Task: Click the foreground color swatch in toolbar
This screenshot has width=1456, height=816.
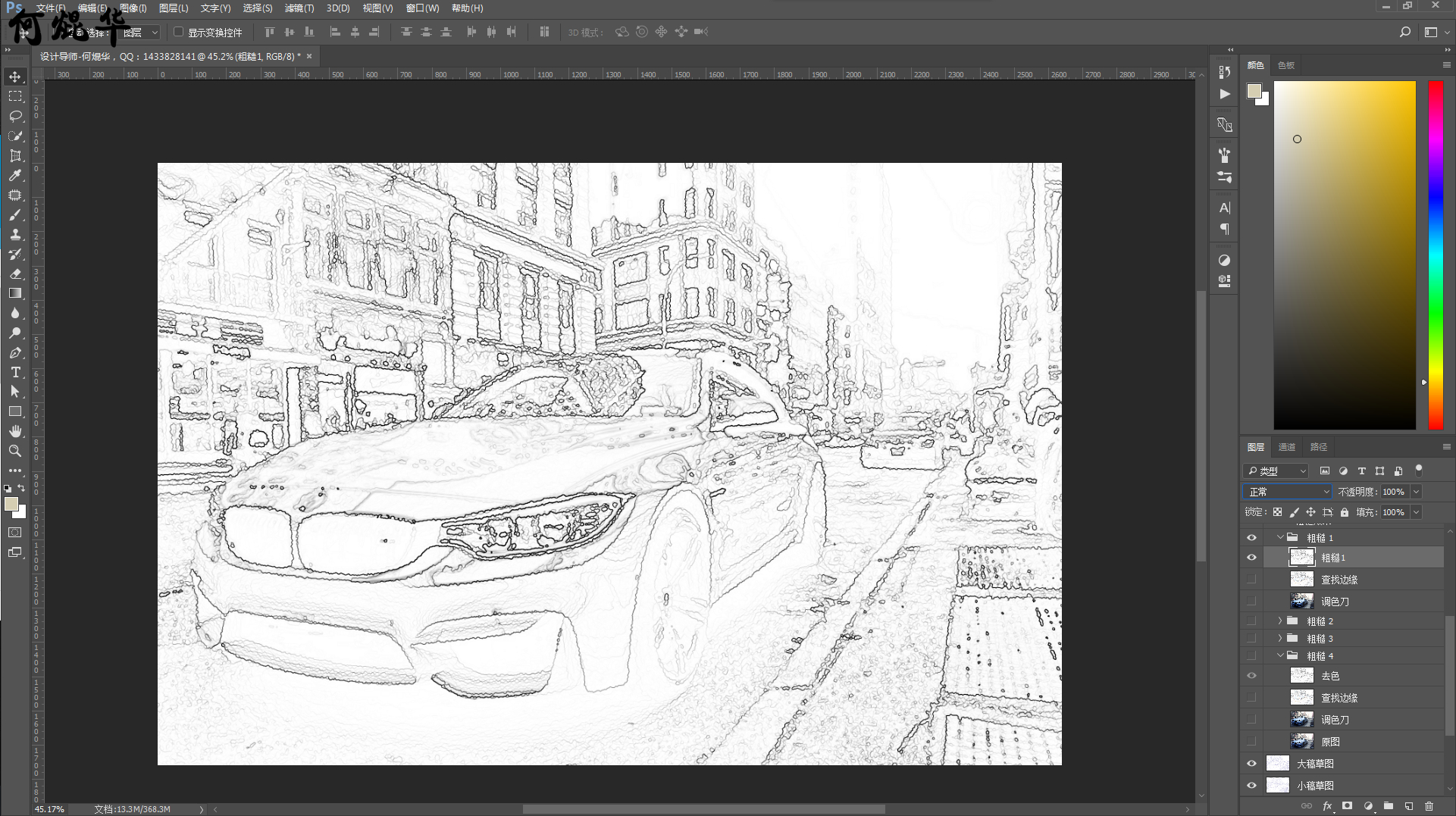Action: (x=11, y=505)
